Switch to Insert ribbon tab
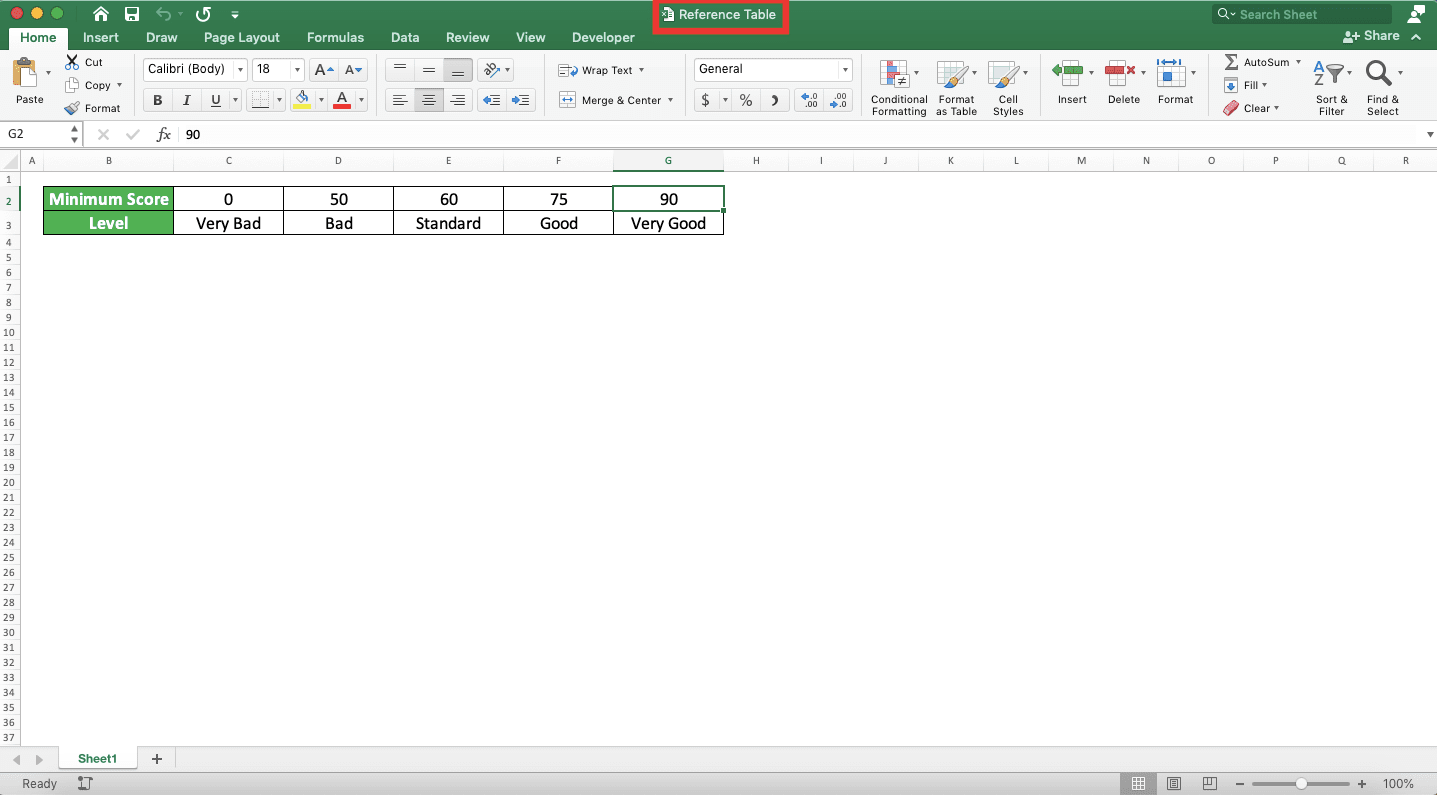Screen dimensions: 1437x795 (x=101, y=37)
